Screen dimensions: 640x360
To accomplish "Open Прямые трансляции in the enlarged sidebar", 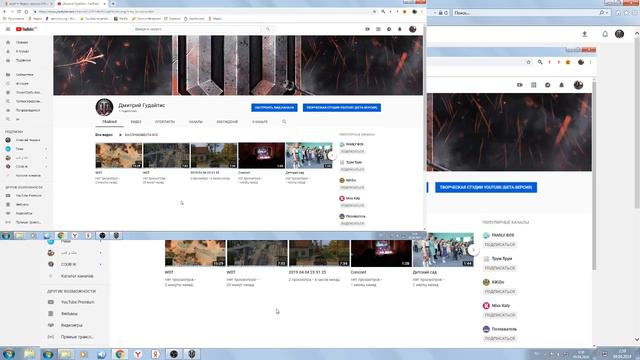I will coord(77,337).
